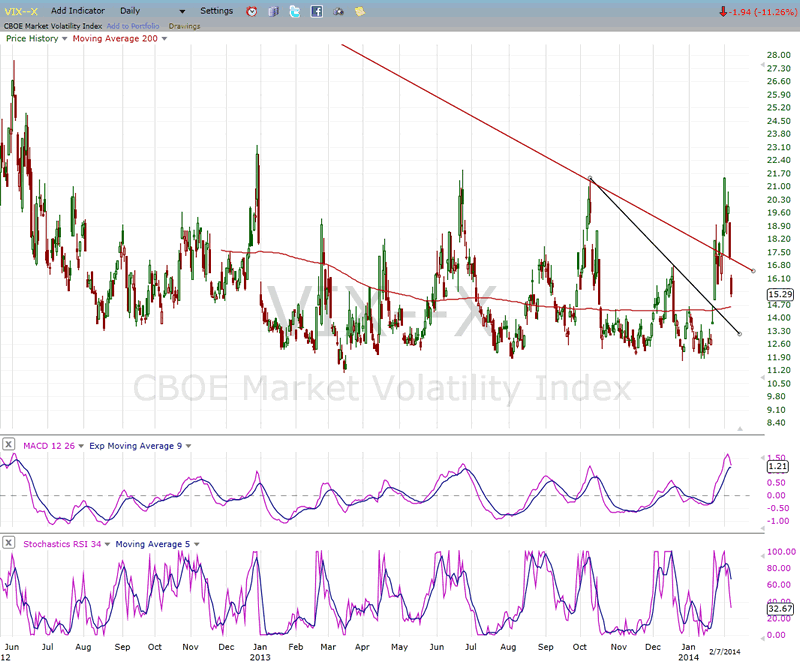Click the 2/7/2014 date label

724,652
